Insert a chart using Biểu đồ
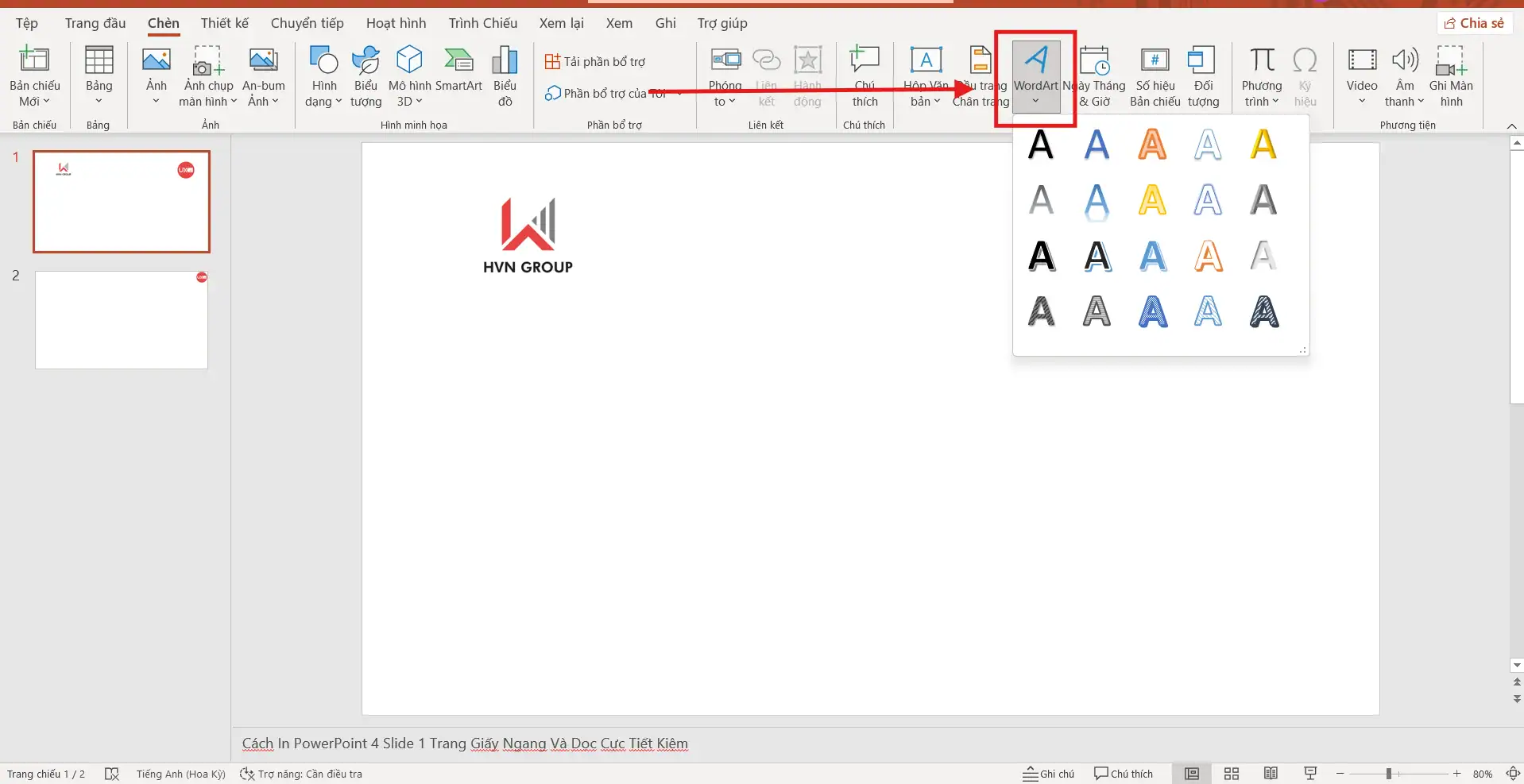The width and height of the screenshot is (1524, 784). point(505,75)
